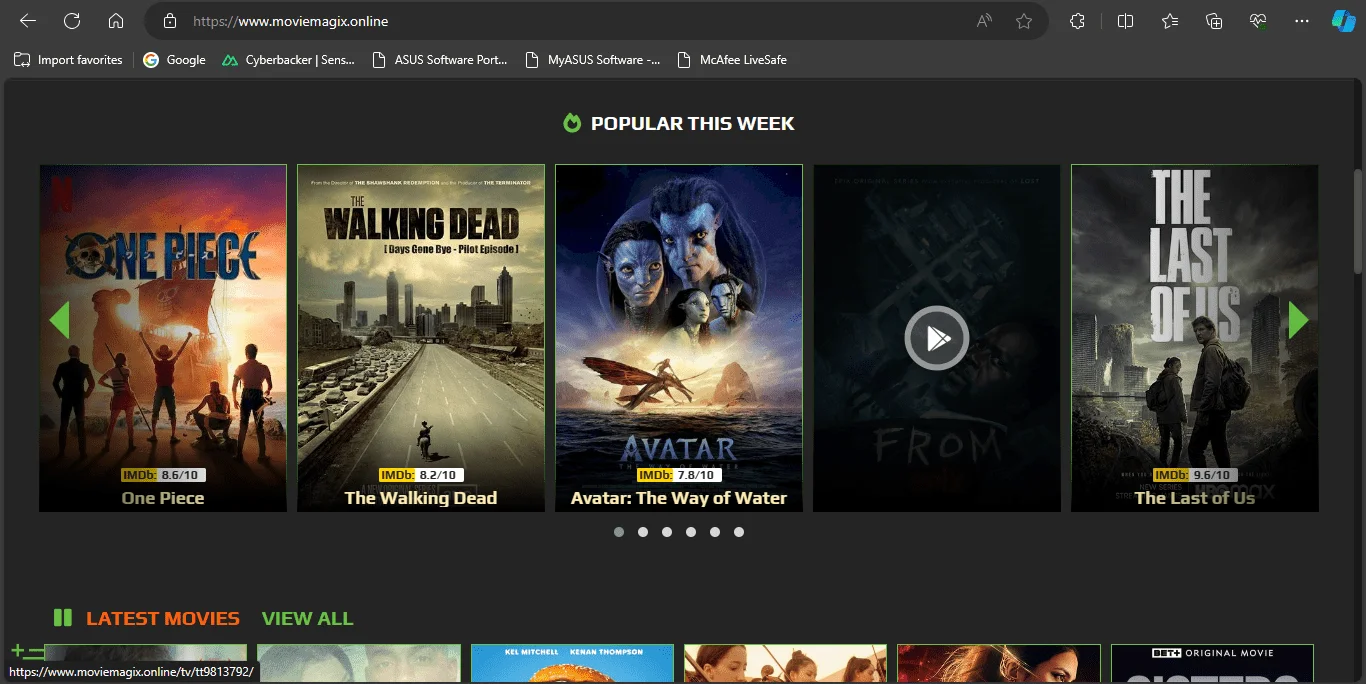Click the LATEST MOVIES heading
Image resolution: width=1366 pixels, height=684 pixels.
click(x=163, y=618)
